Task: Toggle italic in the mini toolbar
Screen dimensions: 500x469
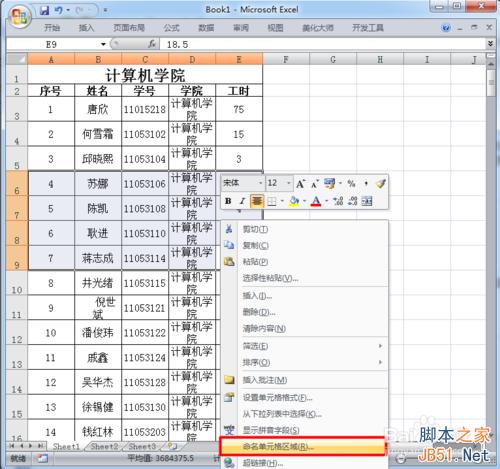Action: (x=242, y=201)
